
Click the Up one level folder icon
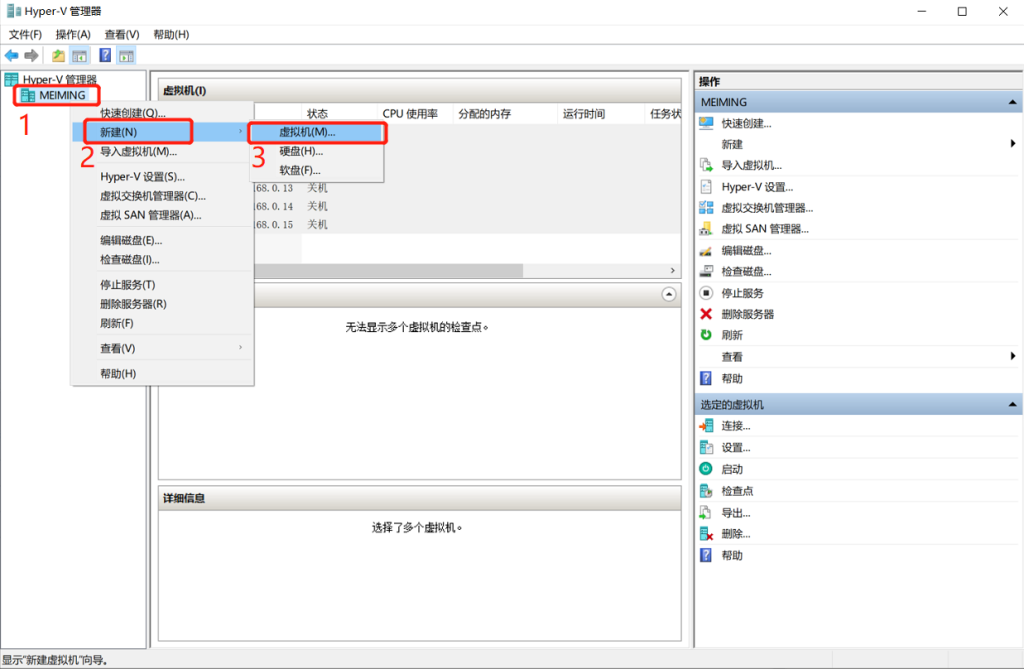pos(58,56)
